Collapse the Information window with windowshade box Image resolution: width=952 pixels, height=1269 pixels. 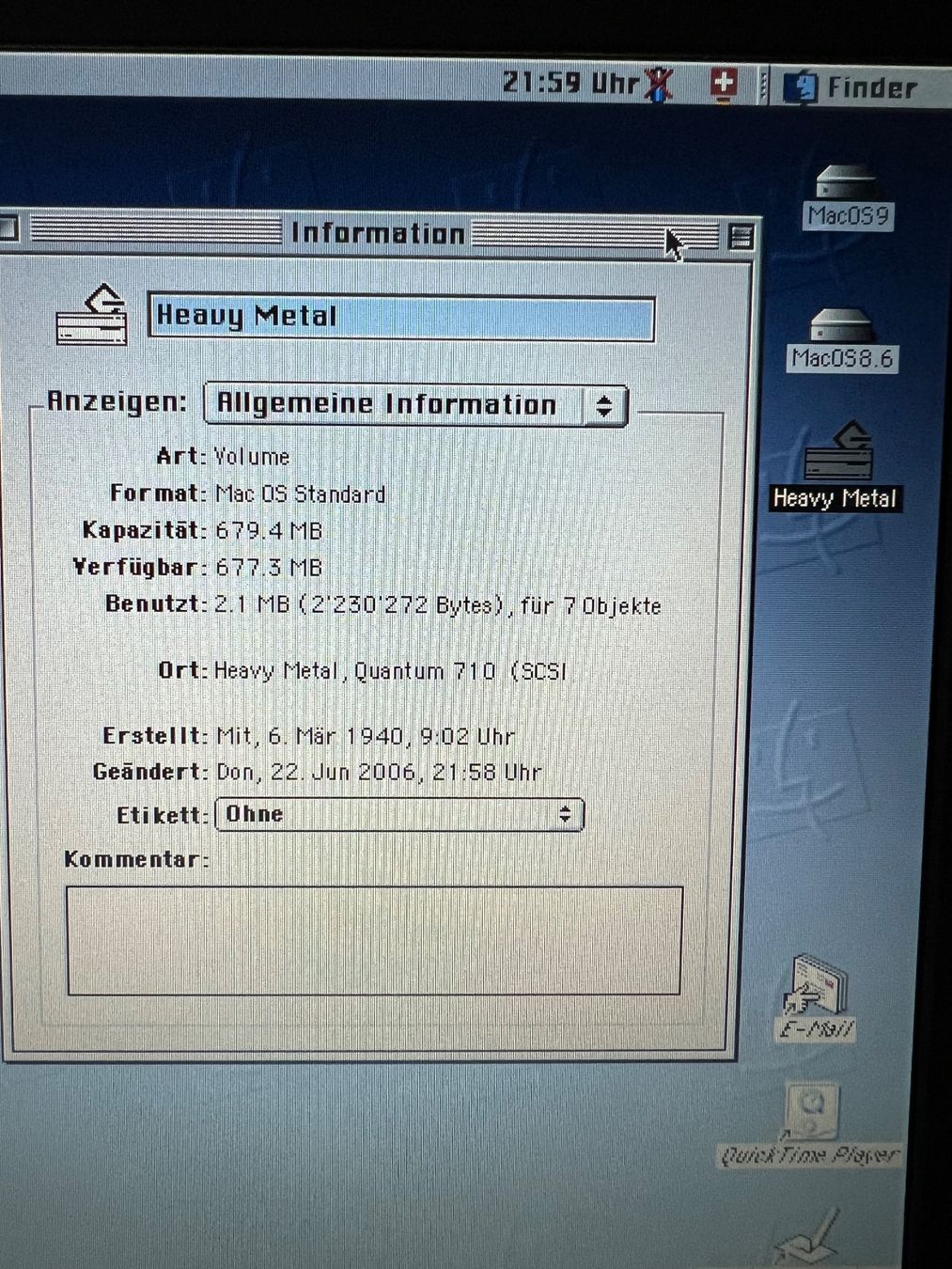pos(741,237)
